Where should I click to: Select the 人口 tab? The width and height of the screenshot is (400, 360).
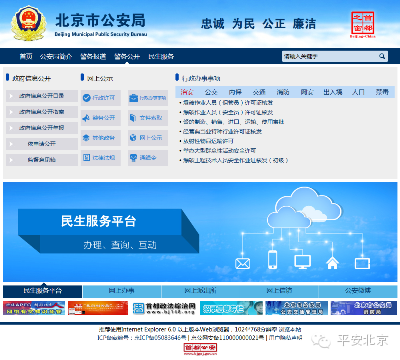pyautogui.click(x=358, y=92)
